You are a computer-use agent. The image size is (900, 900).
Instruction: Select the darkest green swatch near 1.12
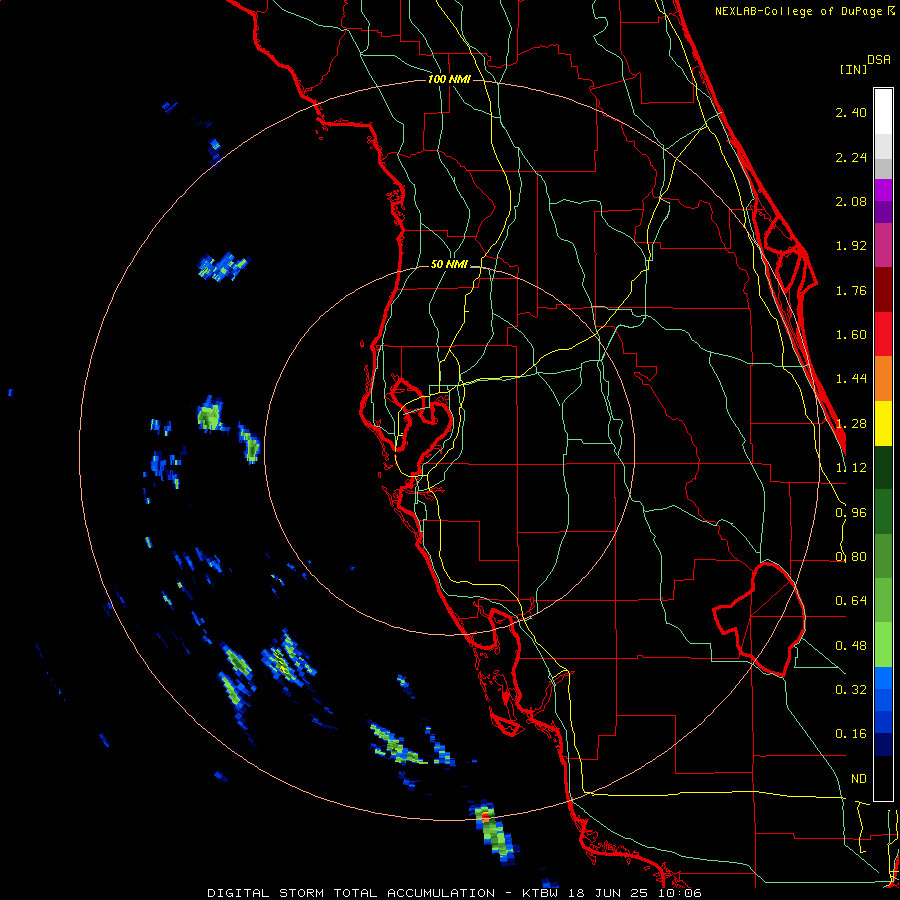(x=883, y=467)
